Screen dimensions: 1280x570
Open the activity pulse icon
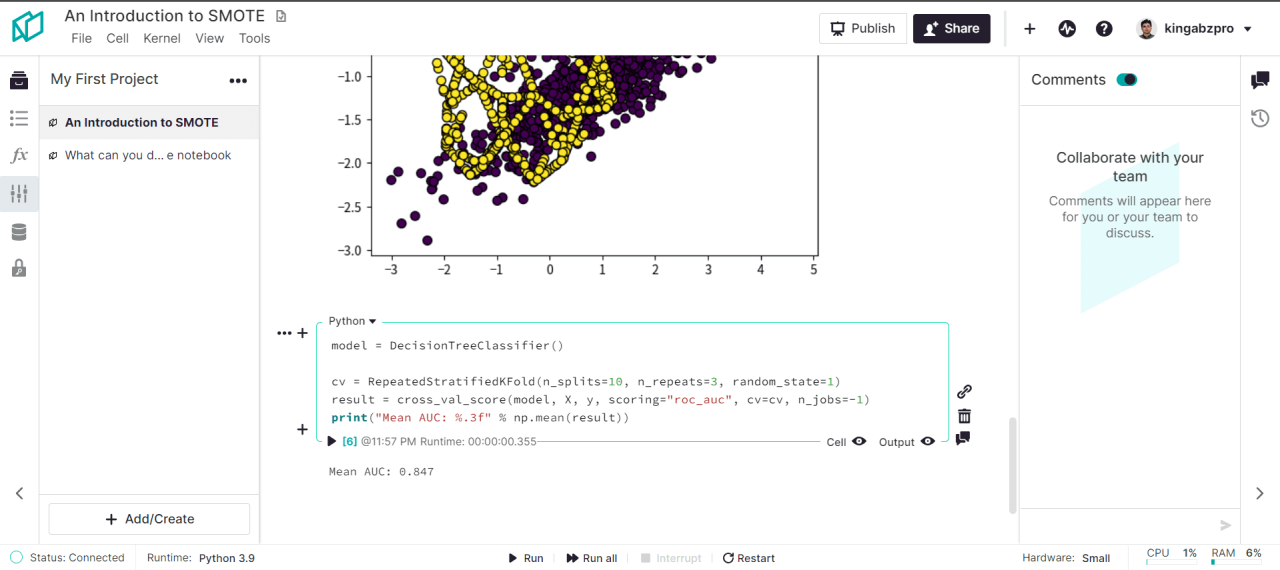click(x=1067, y=29)
